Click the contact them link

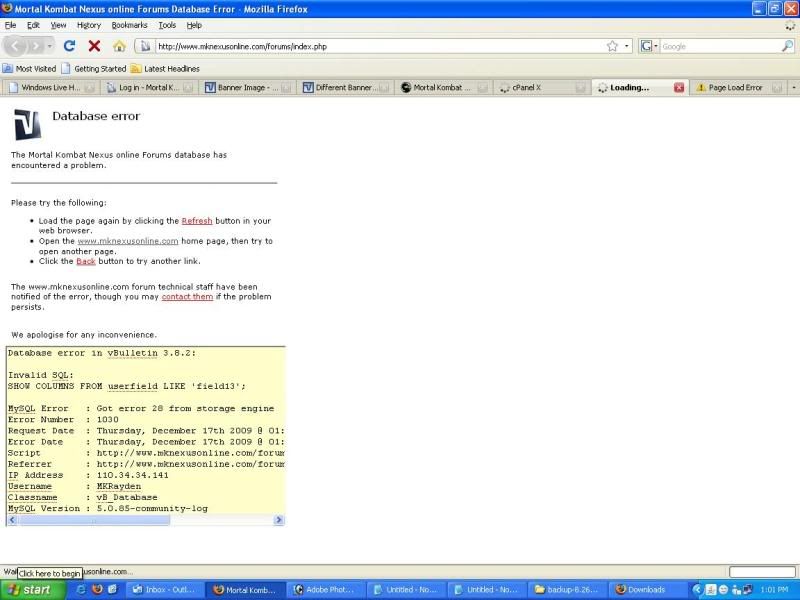(x=187, y=296)
